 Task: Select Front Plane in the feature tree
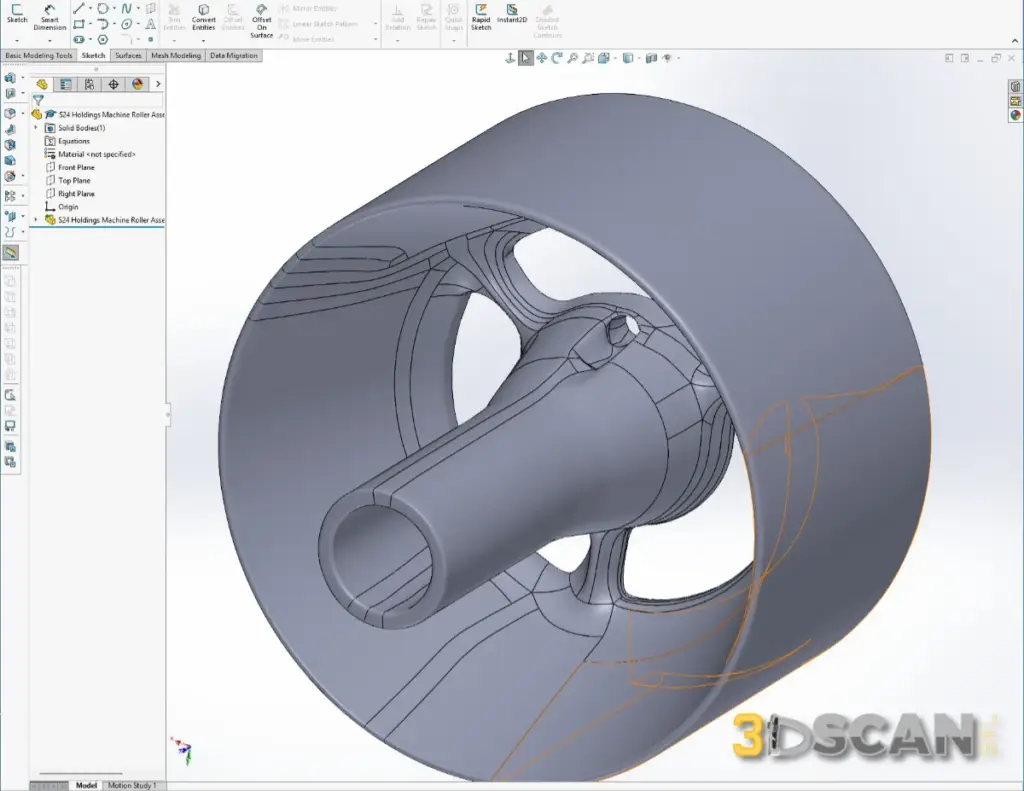coord(76,167)
